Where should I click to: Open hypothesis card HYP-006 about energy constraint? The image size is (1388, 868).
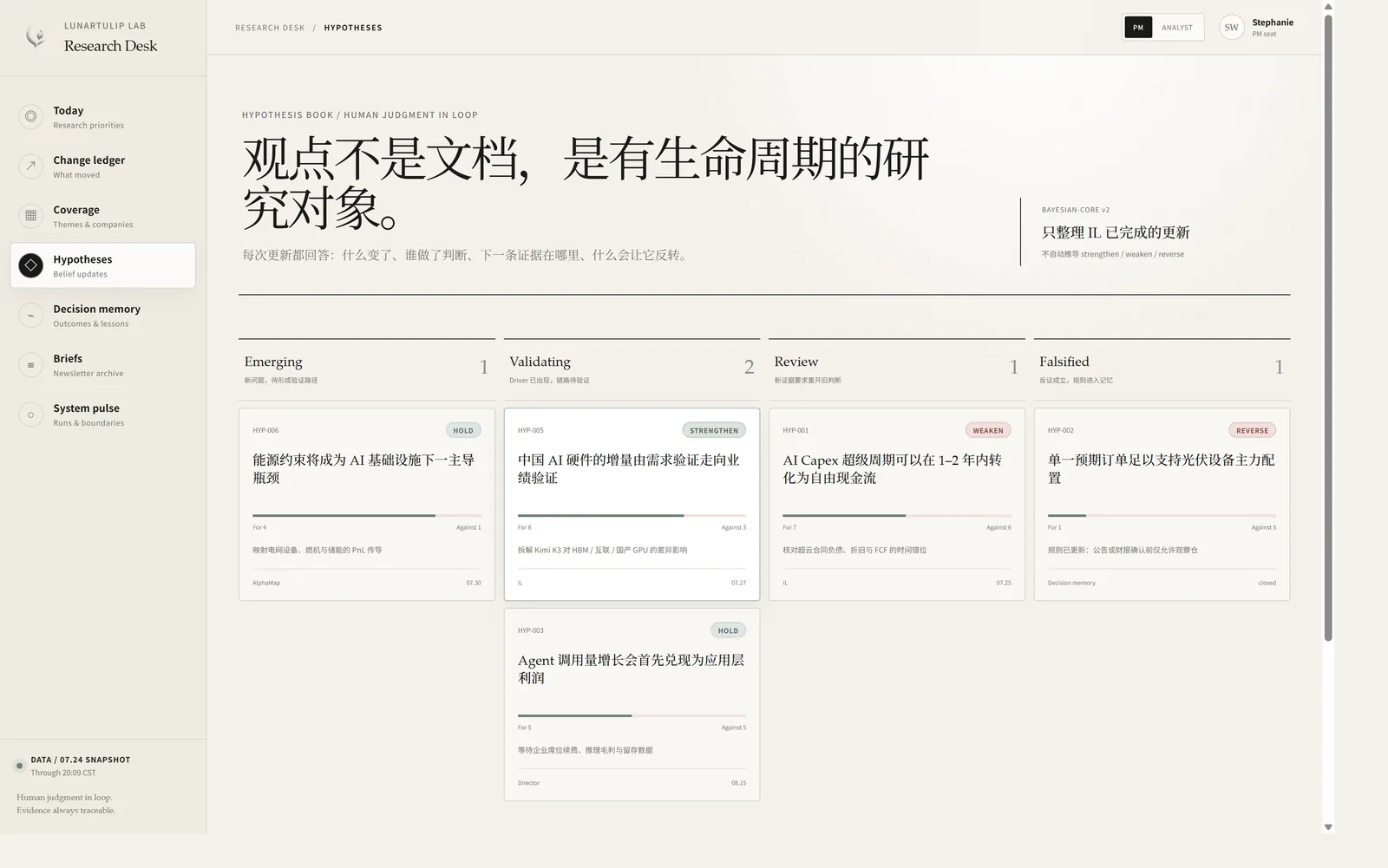click(x=367, y=504)
